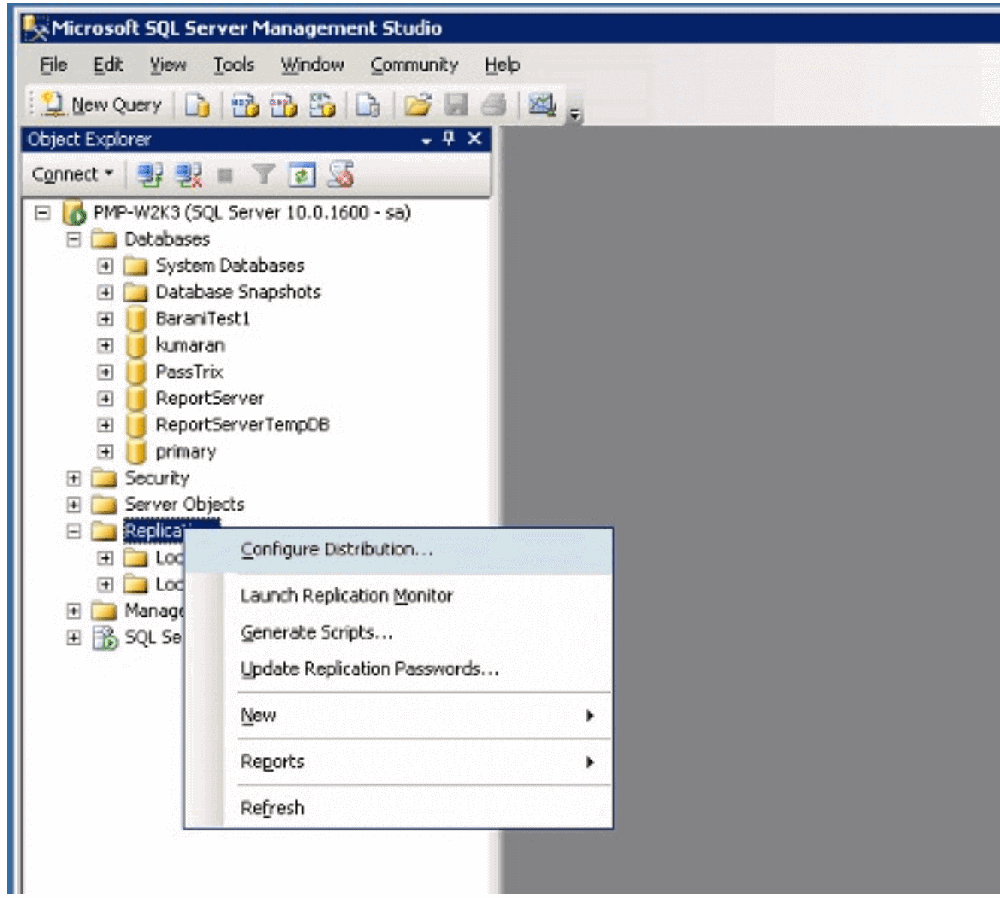Expand the BaraniTest1 database
This screenshot has width=1000, height=898.
(105, 318)
